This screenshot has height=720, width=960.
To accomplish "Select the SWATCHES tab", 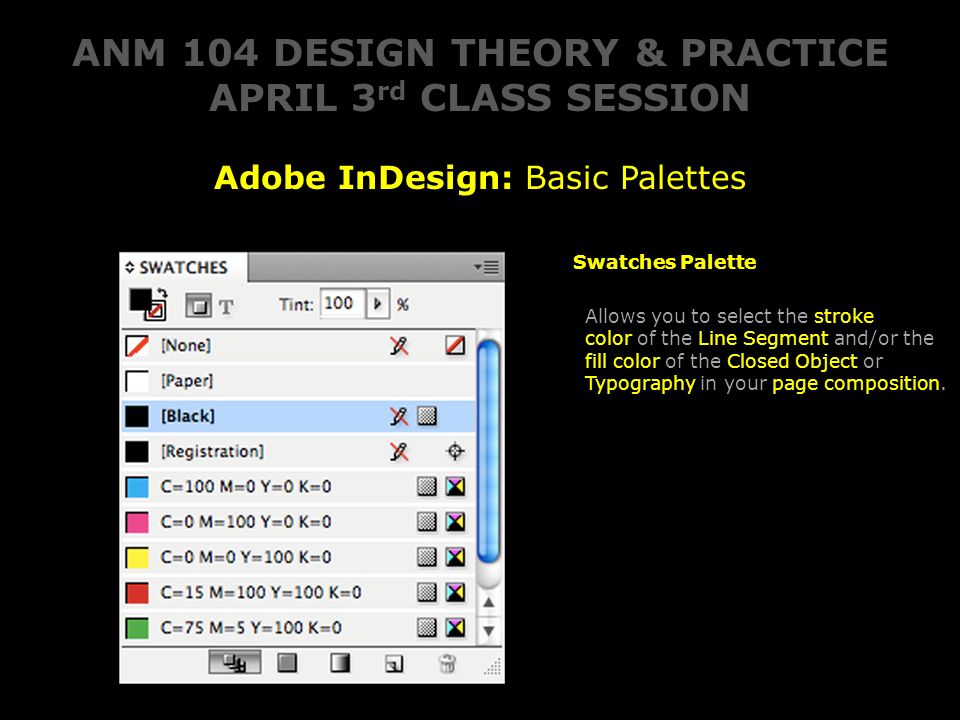I will click(183, 267).
